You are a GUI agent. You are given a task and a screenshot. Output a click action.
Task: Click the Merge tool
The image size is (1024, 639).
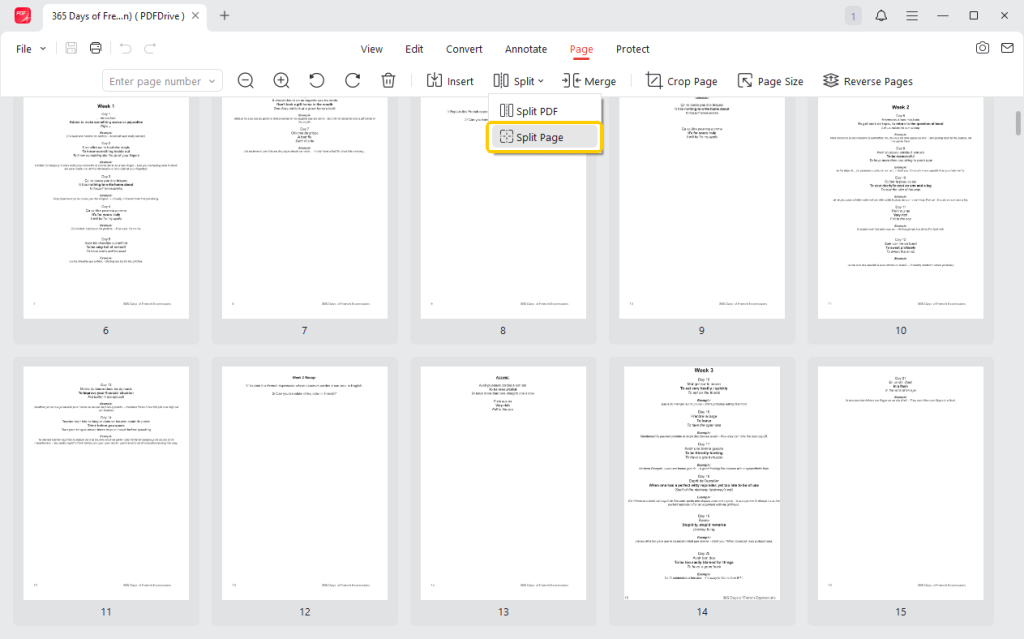tap(589, 80)
